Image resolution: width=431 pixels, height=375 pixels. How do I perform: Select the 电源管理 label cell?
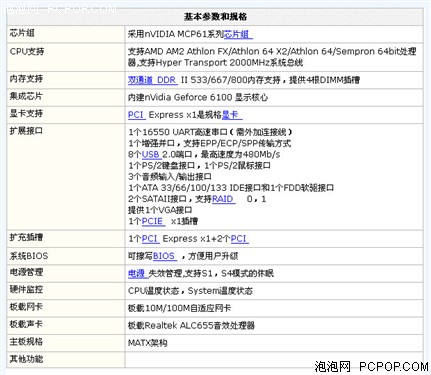point(66,273)
